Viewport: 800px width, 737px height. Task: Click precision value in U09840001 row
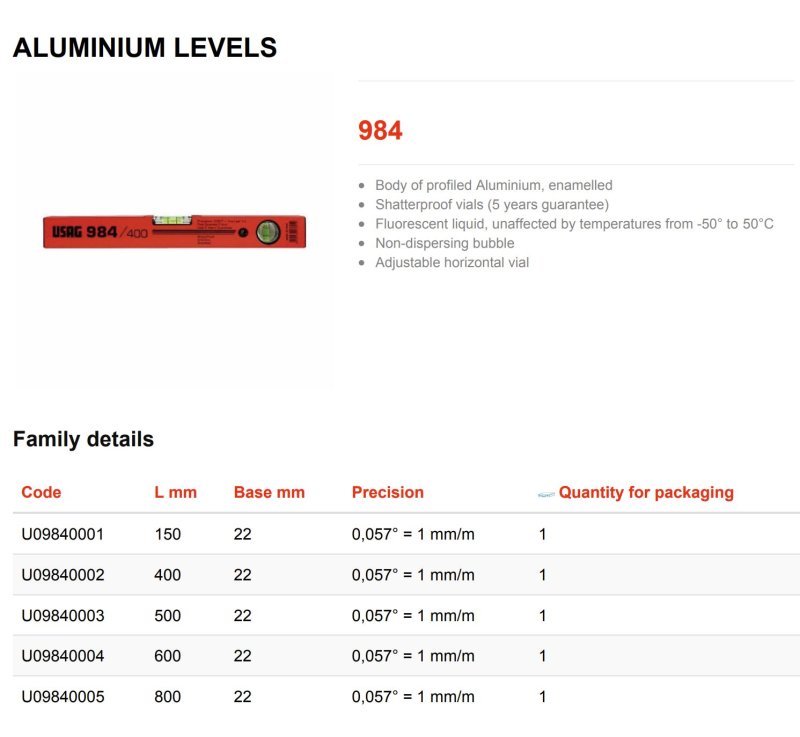click(x=413, y=534)
